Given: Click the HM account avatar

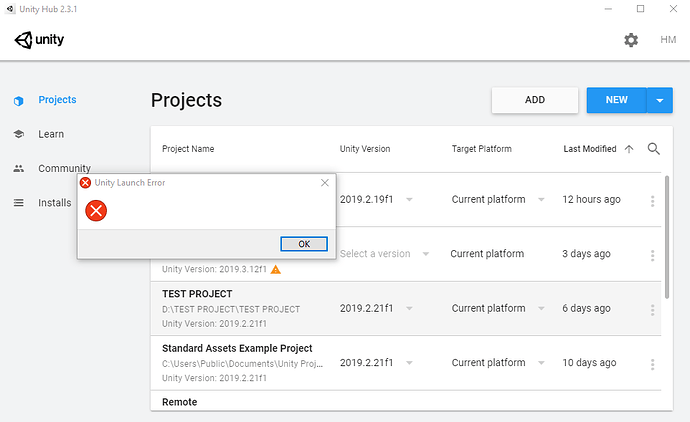Looking at the screenshot, I should click(x=668, y=40).
